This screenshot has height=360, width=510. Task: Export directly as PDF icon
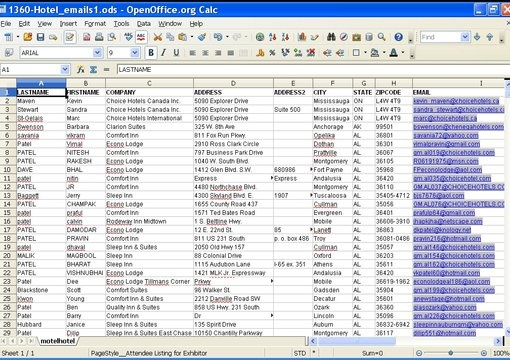click(x=86, y=37)
